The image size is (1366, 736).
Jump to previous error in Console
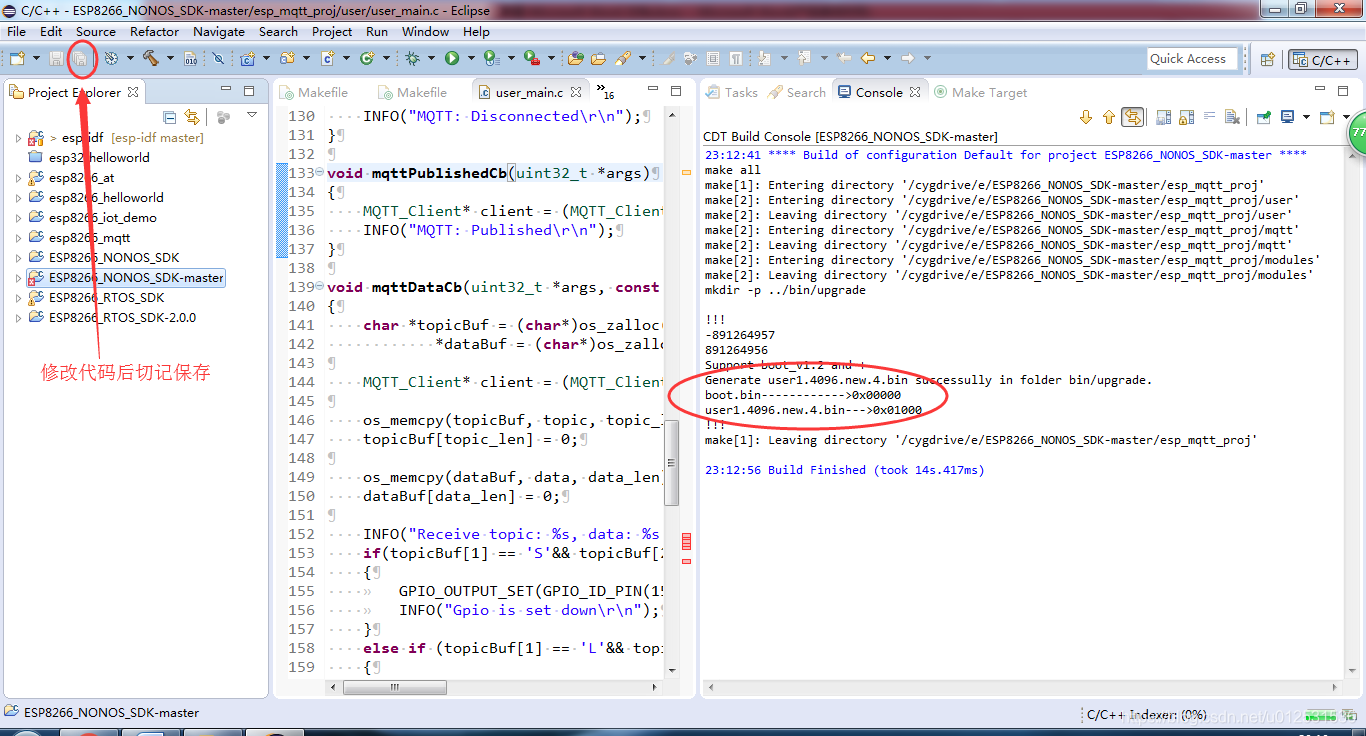pos(1108,117)
